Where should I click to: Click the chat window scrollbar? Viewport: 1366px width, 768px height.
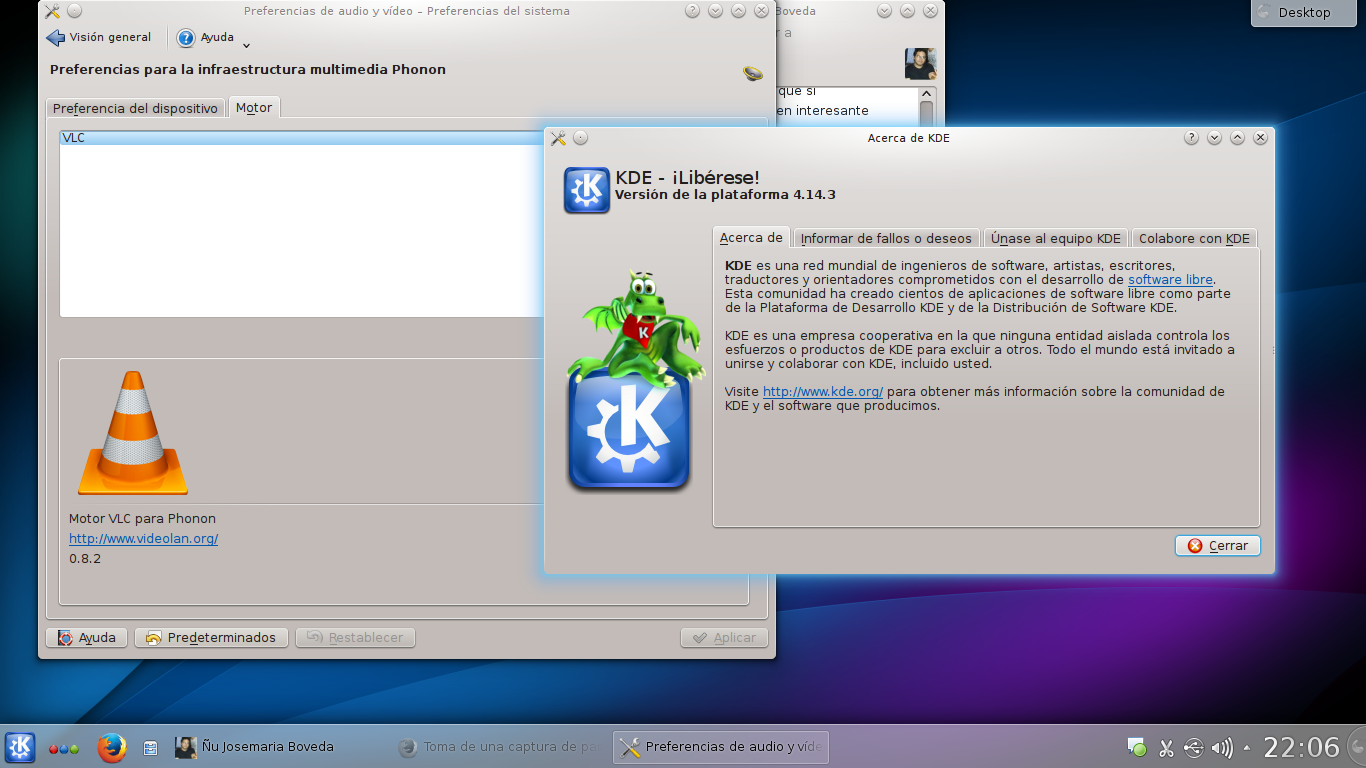tap(926, 108)
